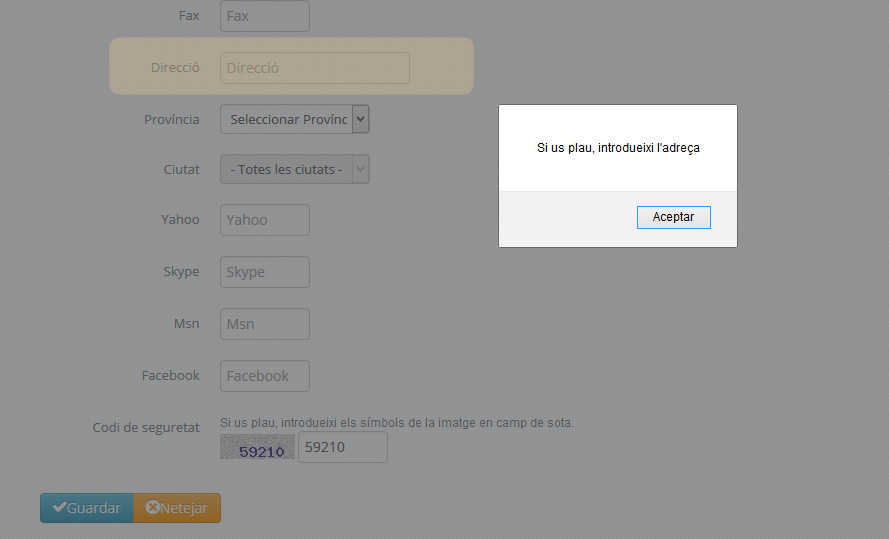Click the "Fax" label

[x=189, y=15]
